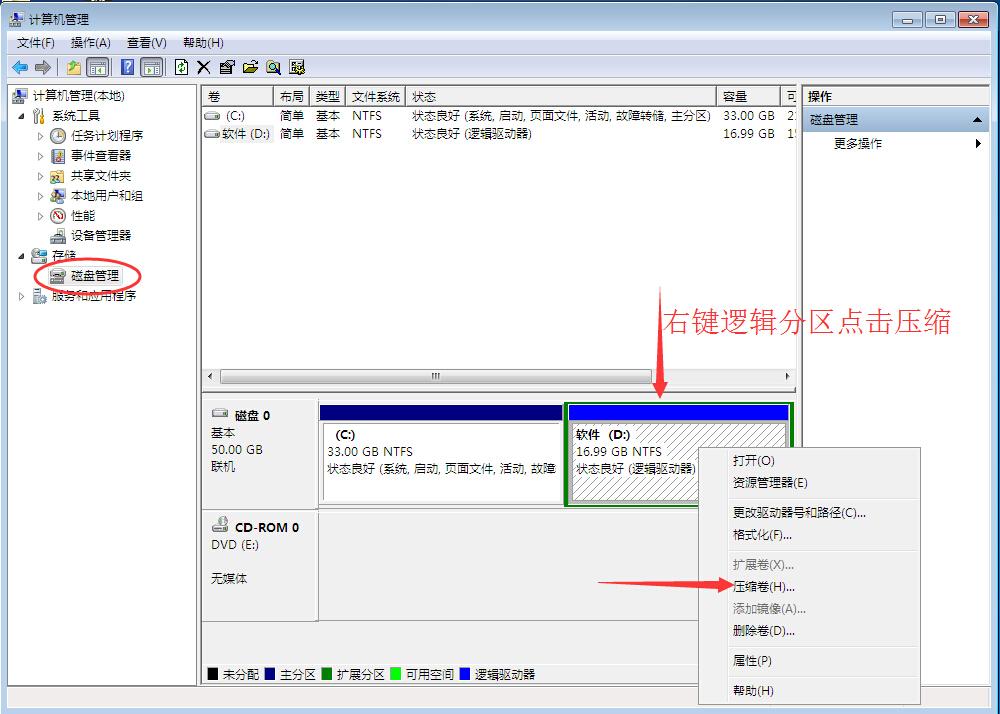Click the scrollbar right arrow in volume list
The width and height of the screenshot is (1000, 714).
click(787, 376)
